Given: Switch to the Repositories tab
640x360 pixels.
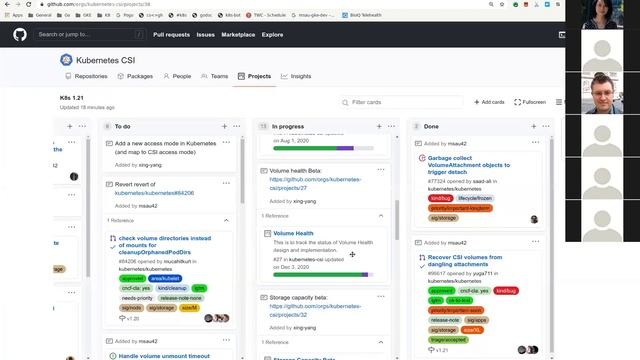Looking at the screenshot, I should click(x=87, y=76).
